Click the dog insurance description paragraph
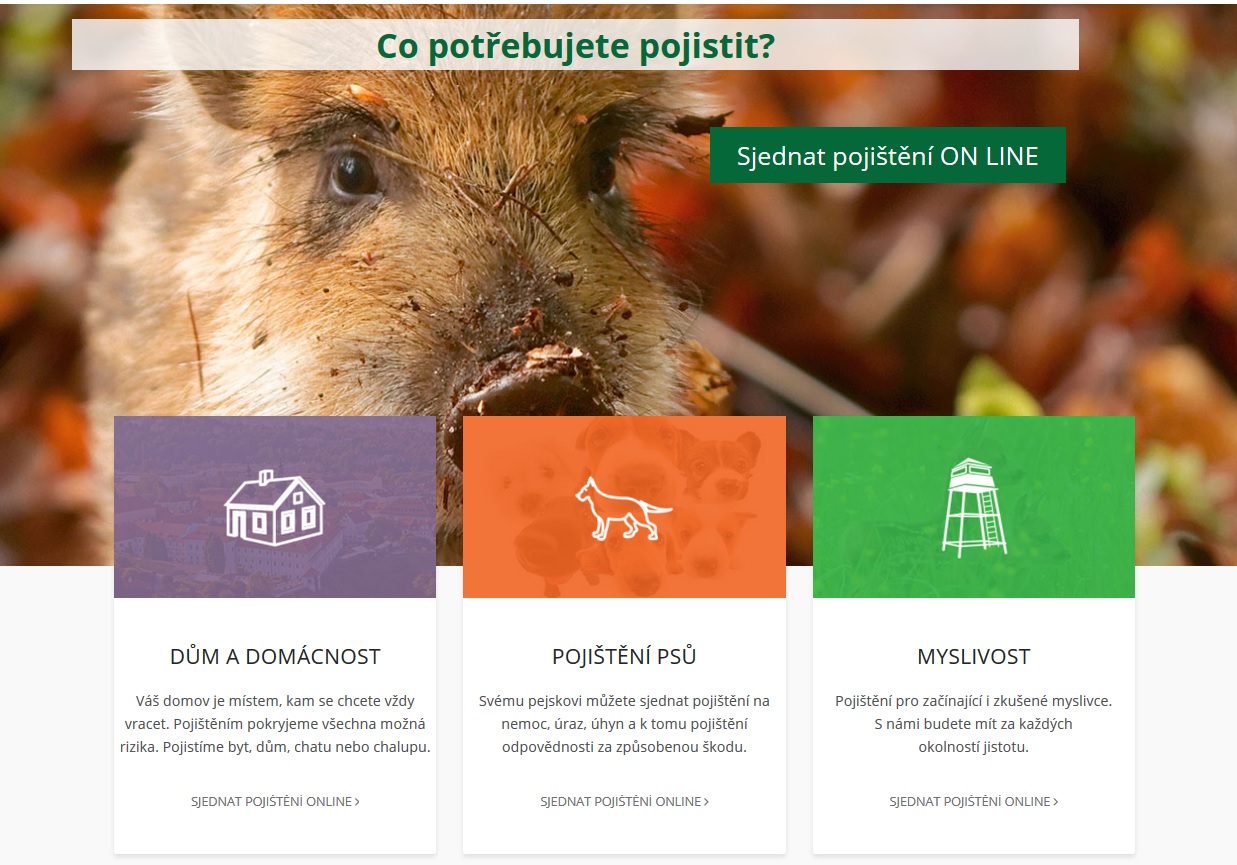Image resolution: width=1237 pixels, height=865 pixels. click(624, 724)
